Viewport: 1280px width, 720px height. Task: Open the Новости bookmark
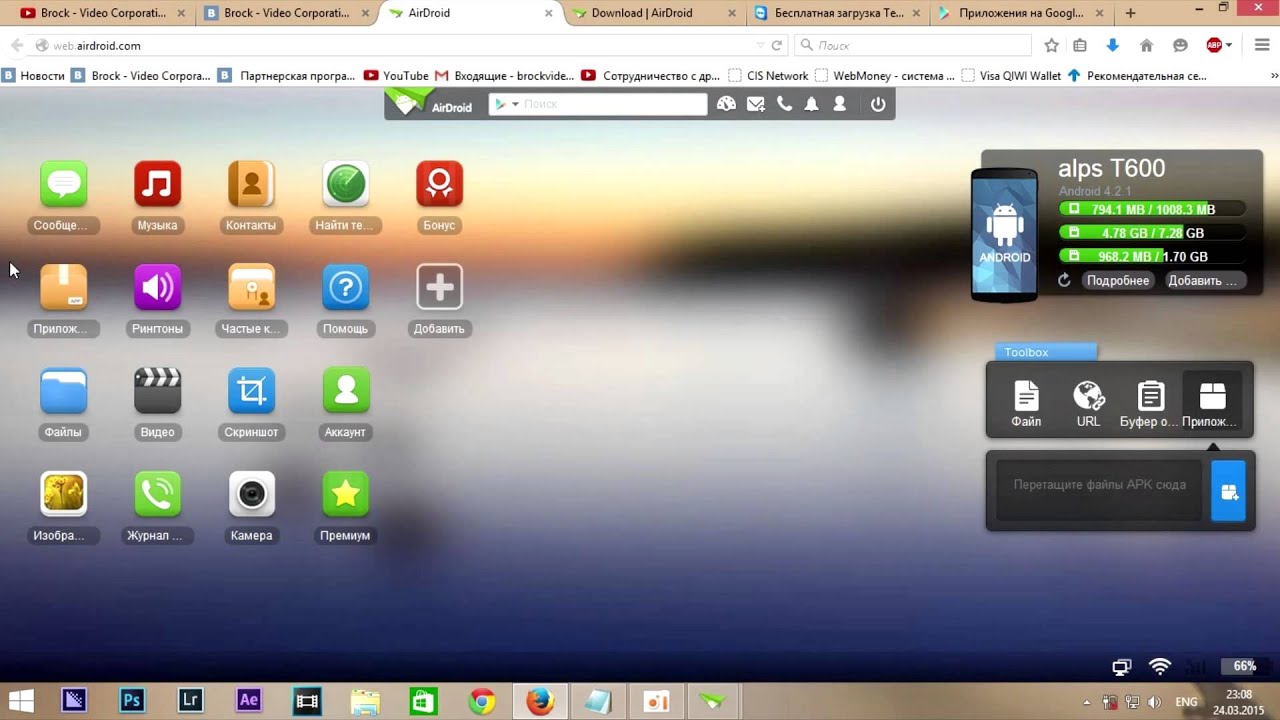tap(33, 75)
